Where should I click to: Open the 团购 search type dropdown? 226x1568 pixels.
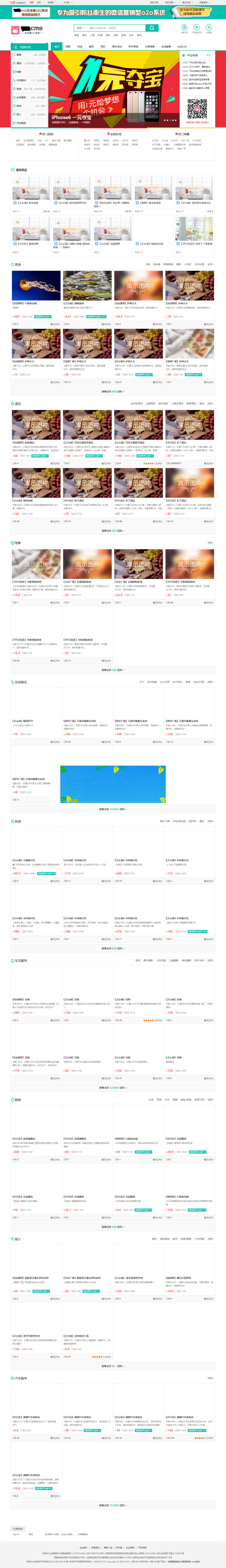point(80,28)
